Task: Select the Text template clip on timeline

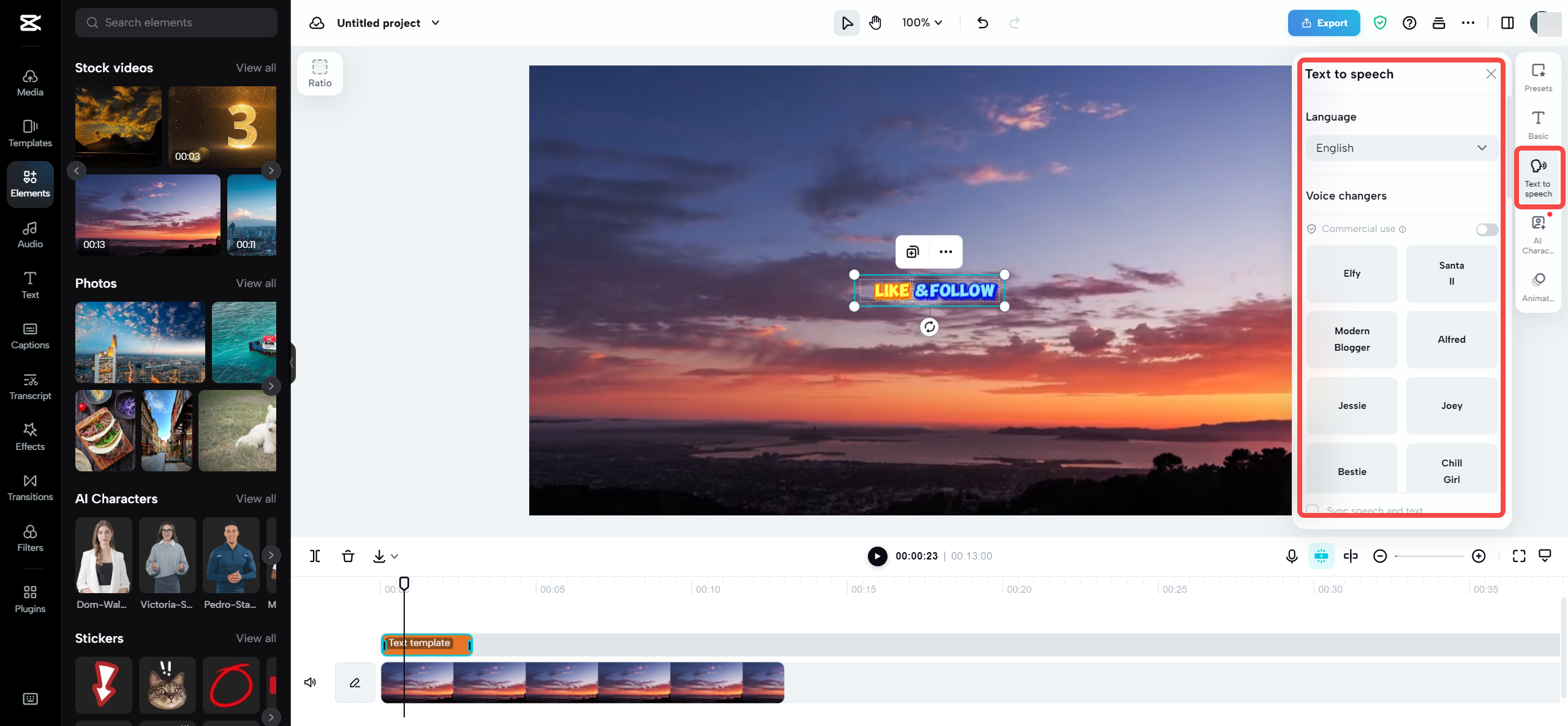Action: pos(426,643)
